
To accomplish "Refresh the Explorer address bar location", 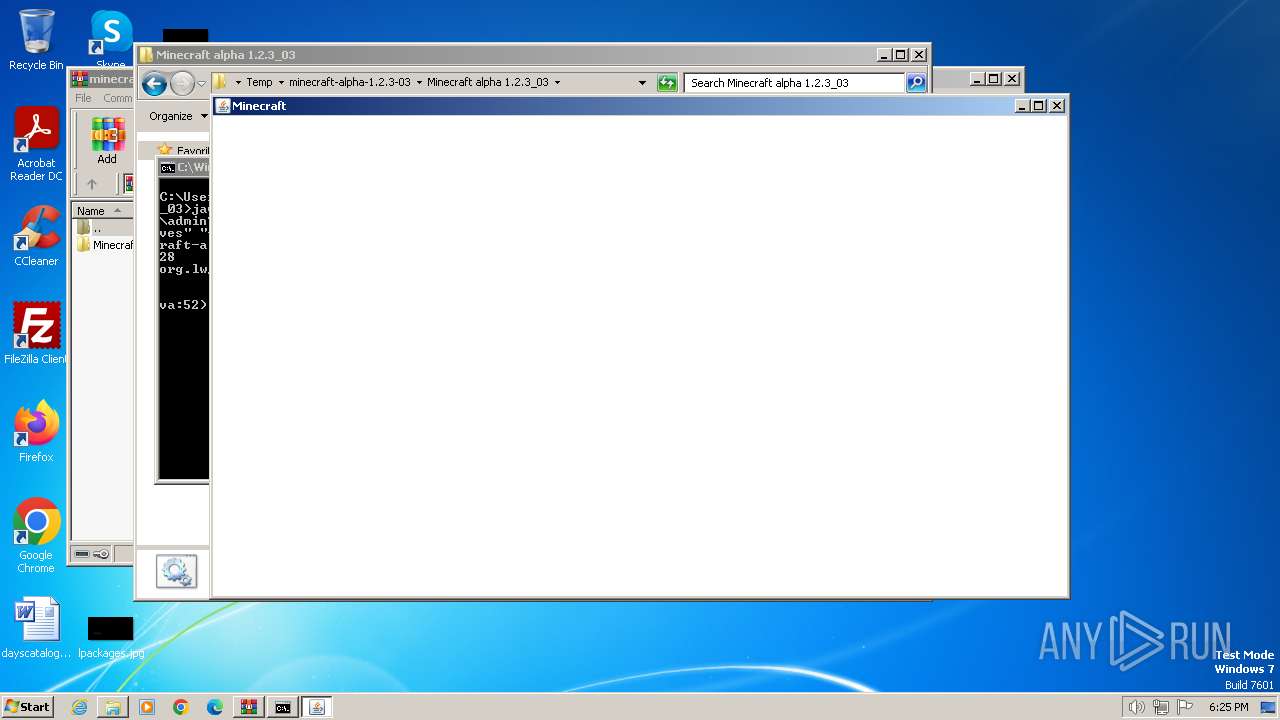I will pyautogui.click(x=667, y=83).
